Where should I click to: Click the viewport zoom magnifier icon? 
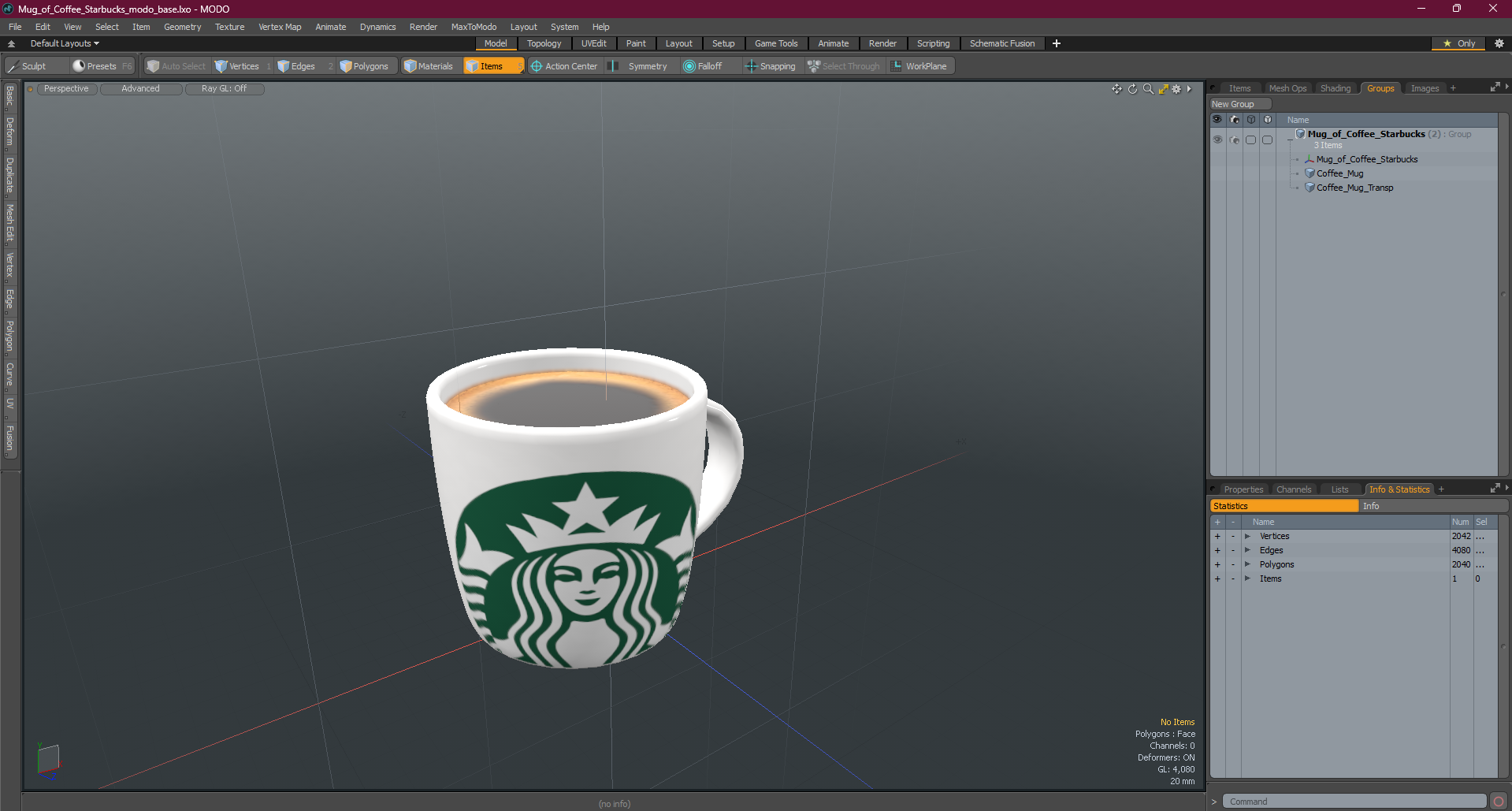click(1148, 89)
